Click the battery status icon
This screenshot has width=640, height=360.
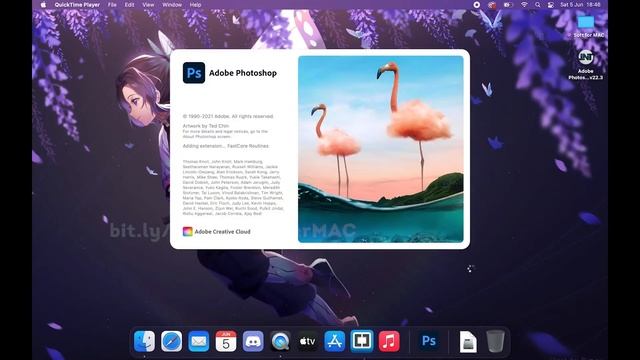pos(508,5)
